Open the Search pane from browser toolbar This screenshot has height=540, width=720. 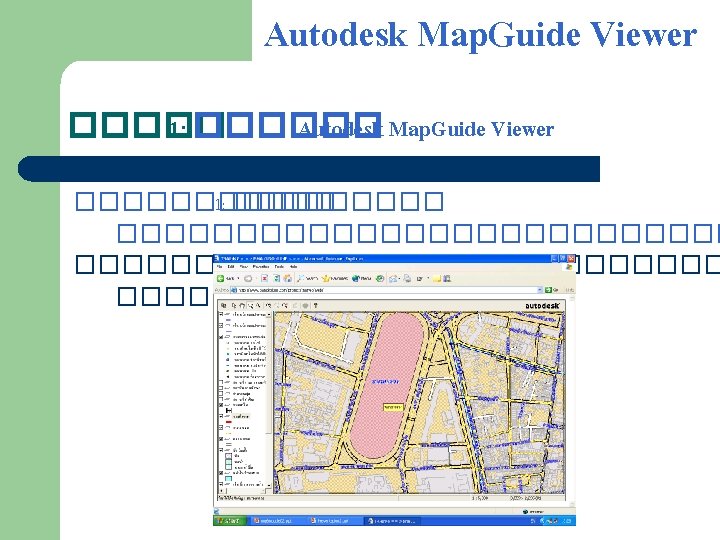[x=308, y=278]
